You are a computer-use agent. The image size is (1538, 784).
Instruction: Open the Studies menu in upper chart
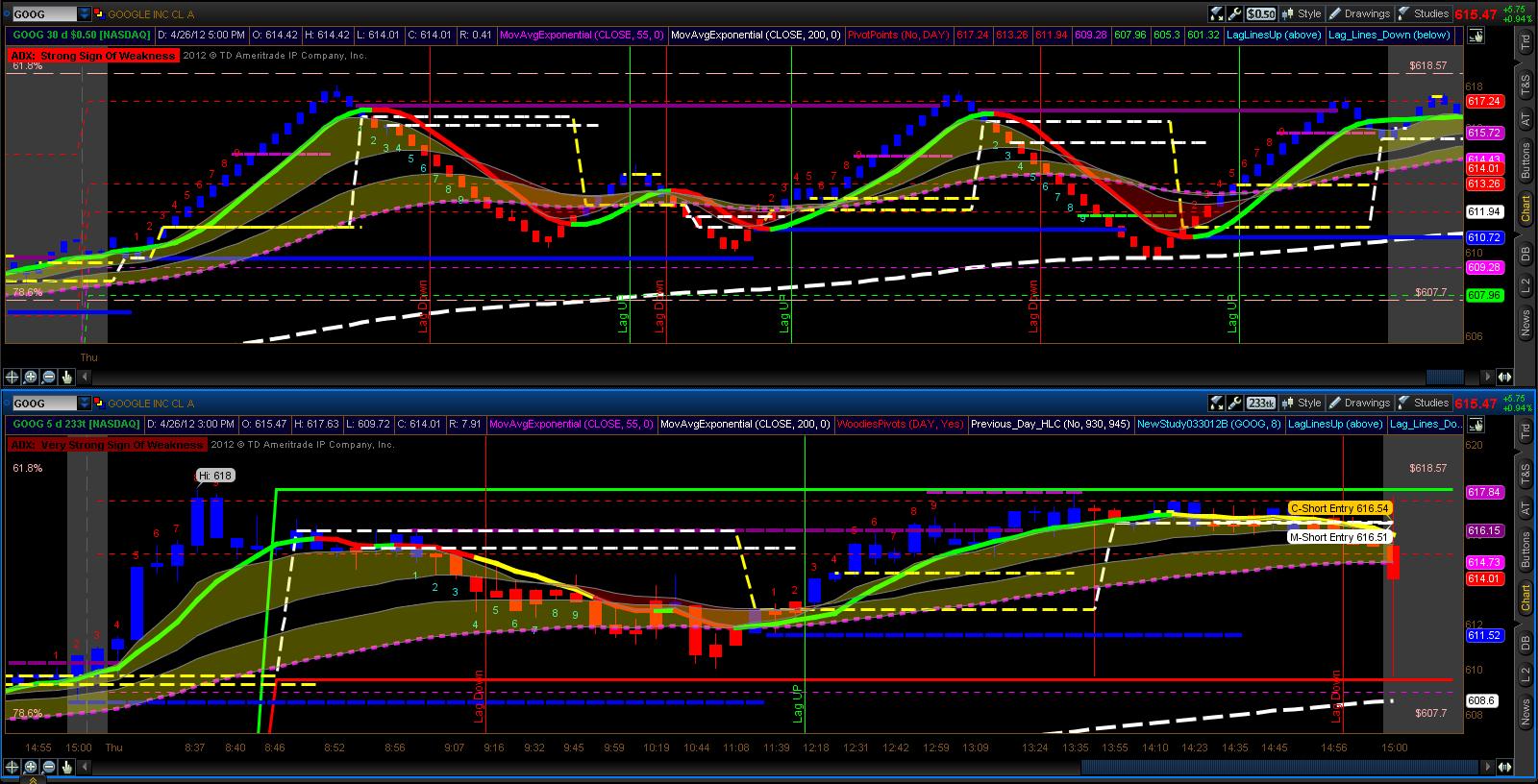[x=1423, y=13]
